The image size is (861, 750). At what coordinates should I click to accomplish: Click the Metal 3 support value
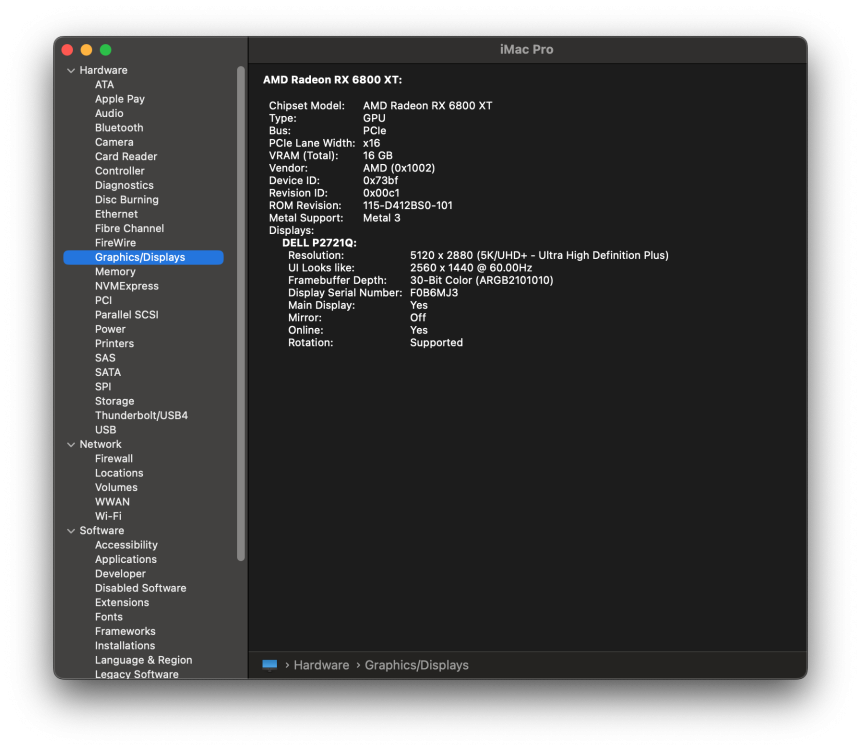(x=382, y=218)
